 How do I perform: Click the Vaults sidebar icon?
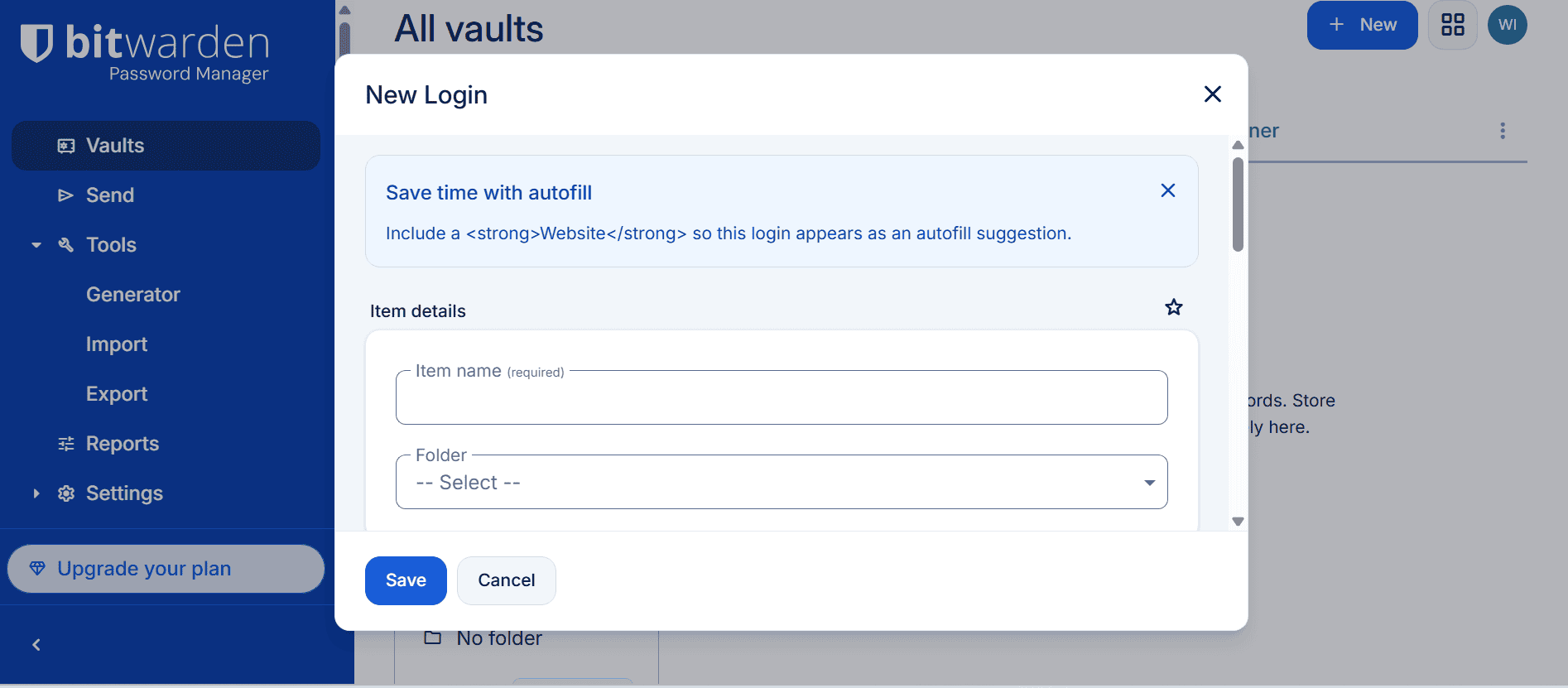(x=66, y=146)
